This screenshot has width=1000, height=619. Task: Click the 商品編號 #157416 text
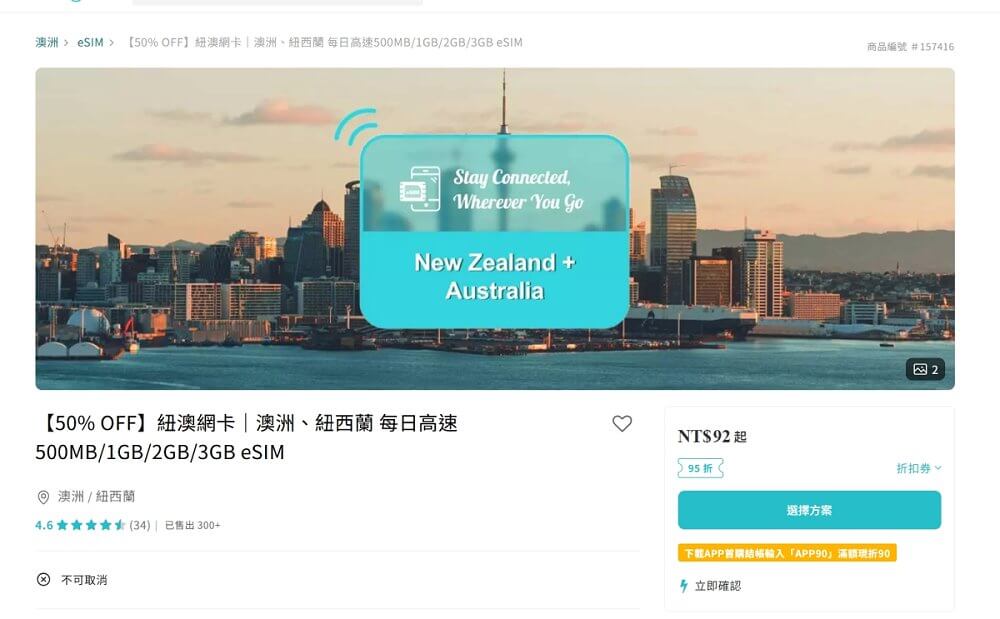tap(910, 47)
